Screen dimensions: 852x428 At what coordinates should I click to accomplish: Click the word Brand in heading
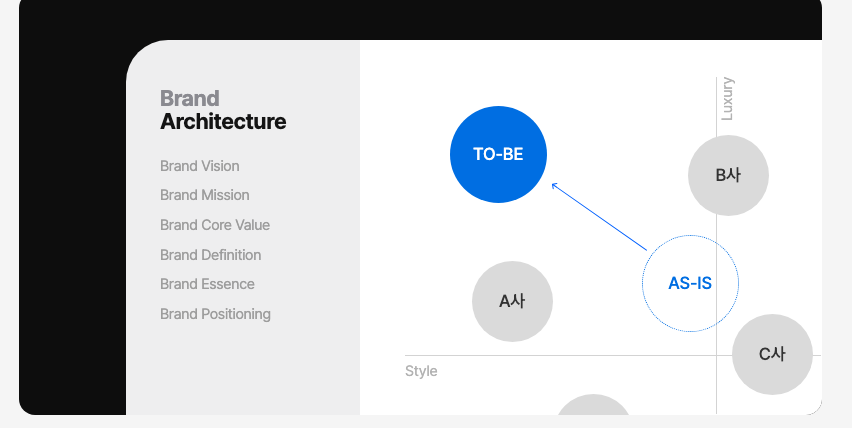190,99
